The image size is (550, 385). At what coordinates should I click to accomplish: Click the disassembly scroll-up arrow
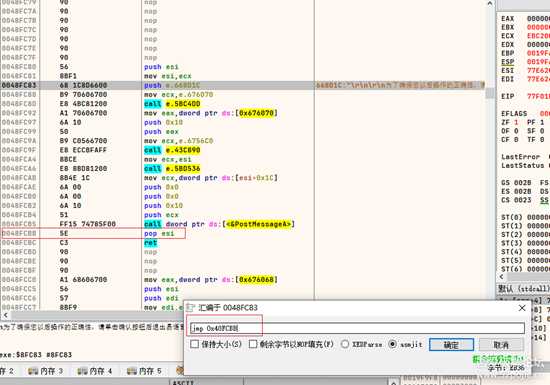pyautogui.click(x=490, y=4)
